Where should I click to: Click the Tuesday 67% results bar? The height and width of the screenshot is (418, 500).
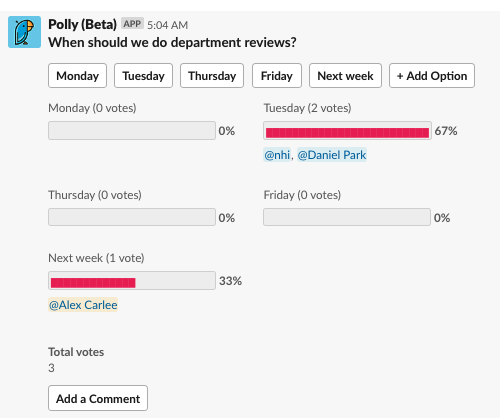(347, 130)
